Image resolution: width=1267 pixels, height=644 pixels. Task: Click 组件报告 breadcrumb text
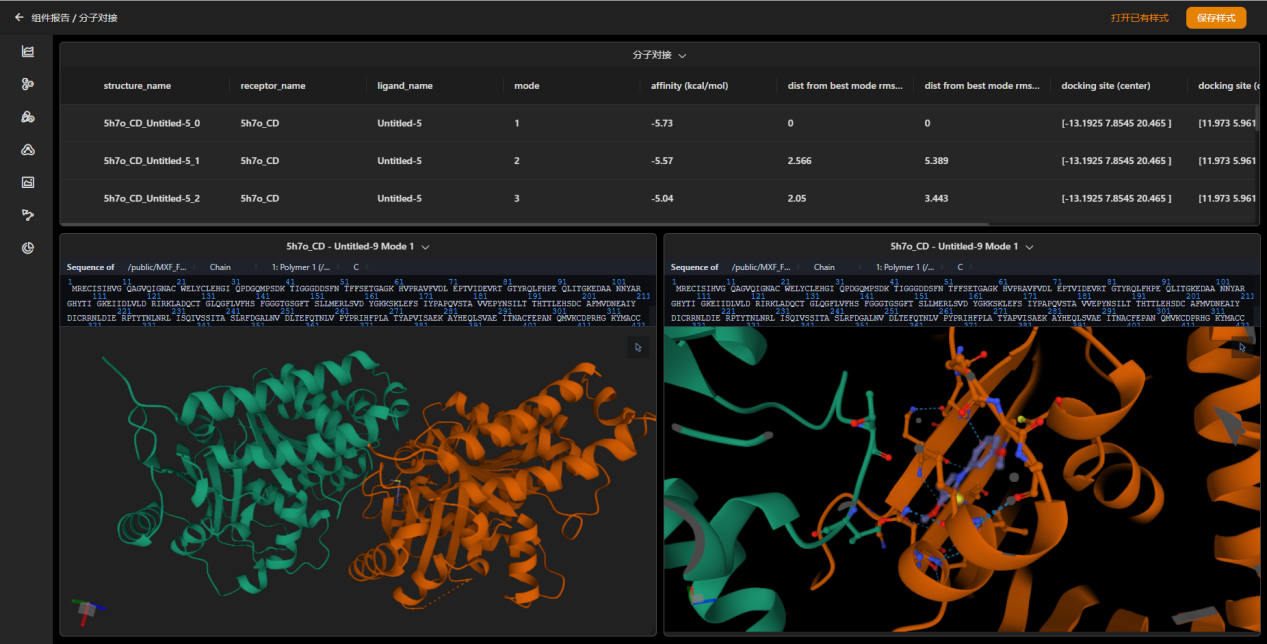pyautogui.click(x=50, y=18)
